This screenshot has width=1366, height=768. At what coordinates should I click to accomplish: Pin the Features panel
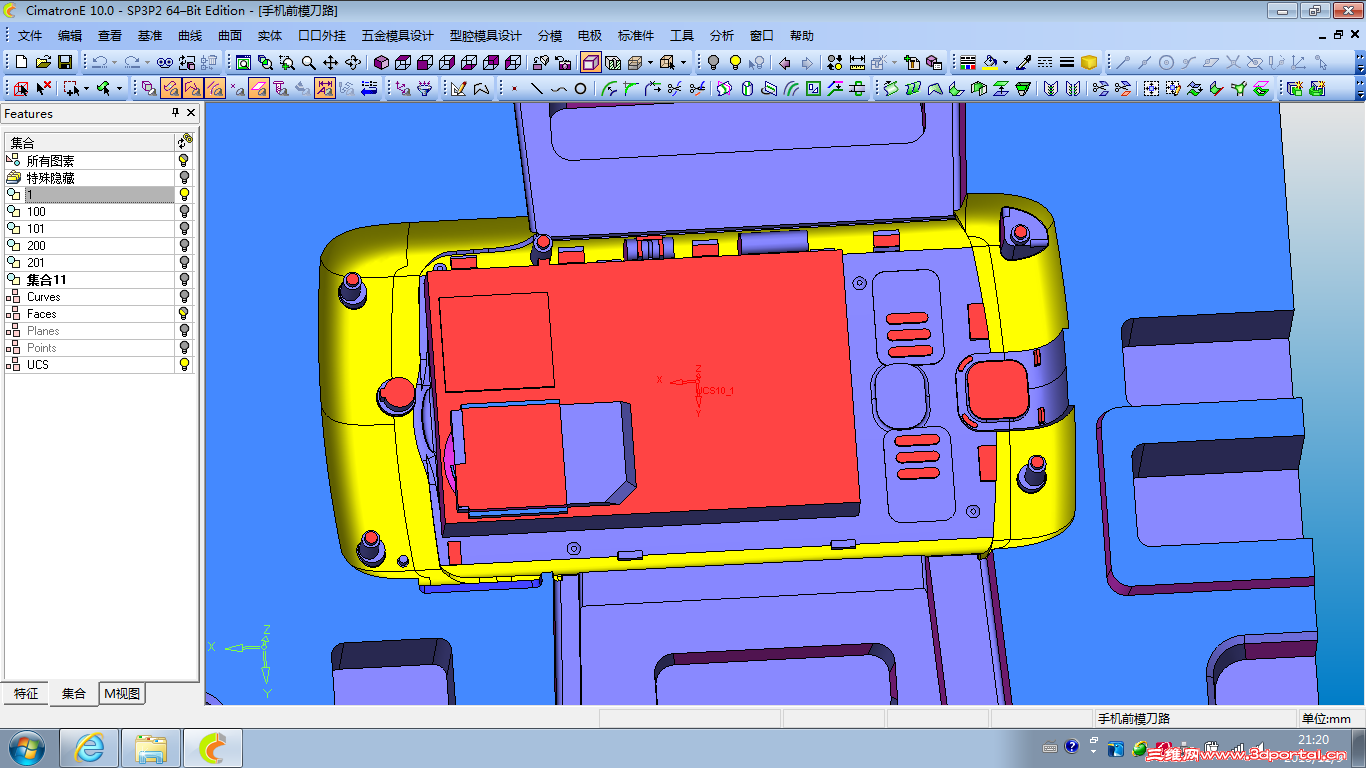point(175,114)
